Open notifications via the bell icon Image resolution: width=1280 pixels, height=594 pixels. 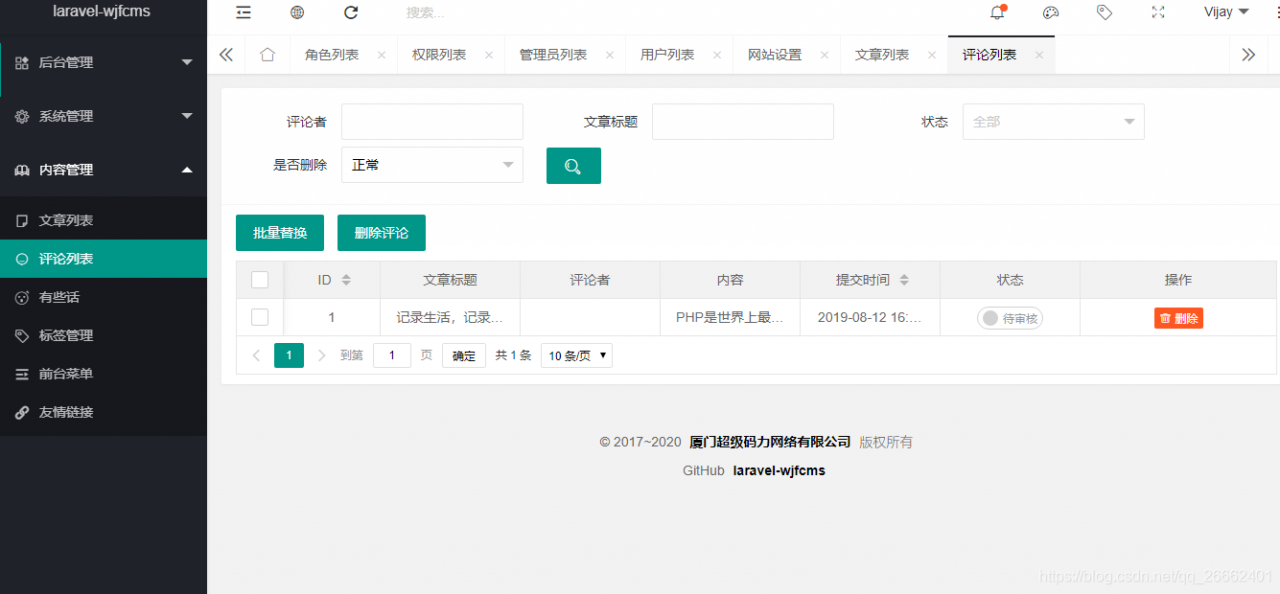[994, 12]
